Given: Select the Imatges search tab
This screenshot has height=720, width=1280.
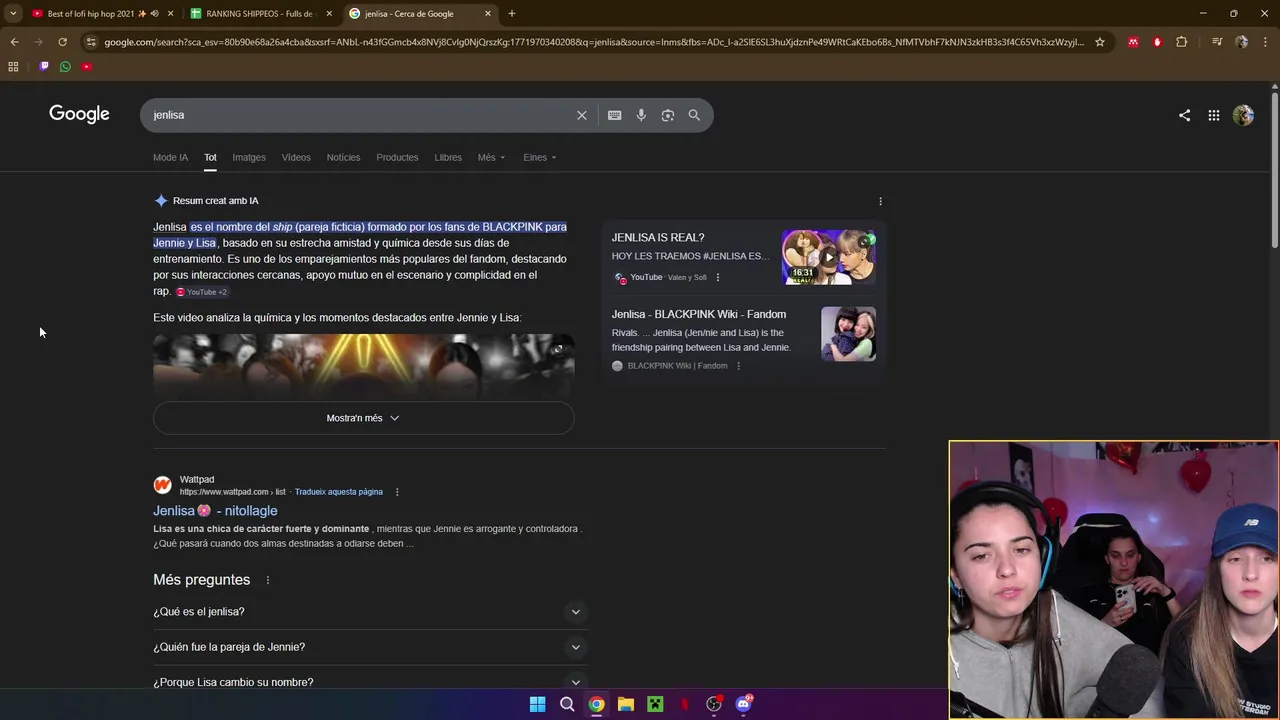Looking at the screenshot, I should coord(249,157).
